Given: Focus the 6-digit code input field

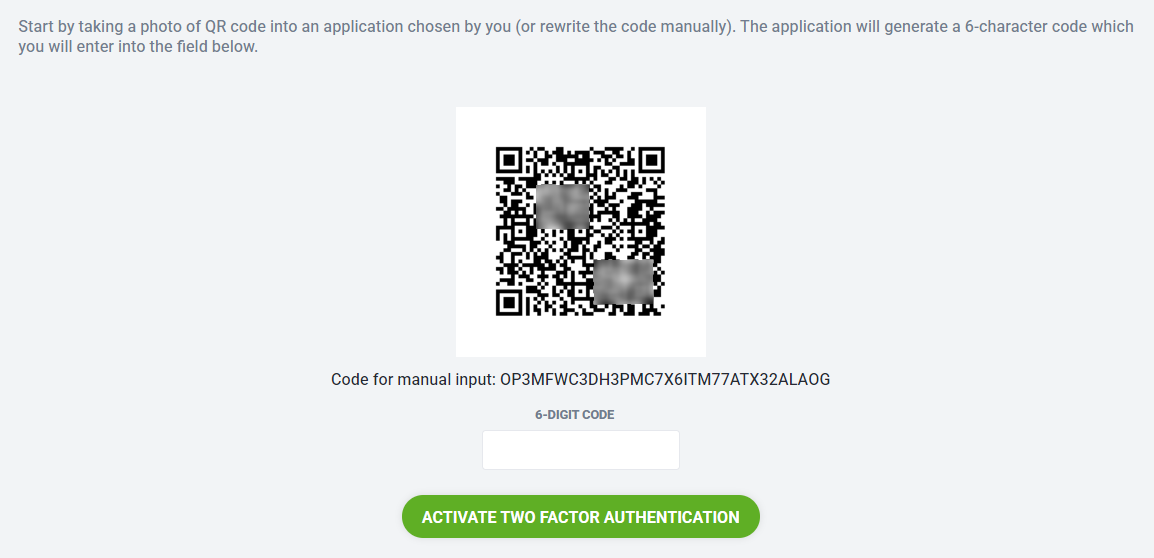Looking at the screenshot, I should pyautogui.click(x=581, y=450).
